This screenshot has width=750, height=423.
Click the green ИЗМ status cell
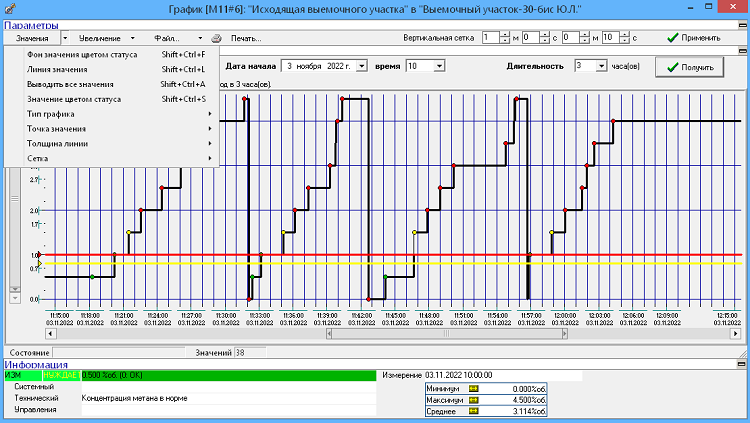tap(23, 375)
